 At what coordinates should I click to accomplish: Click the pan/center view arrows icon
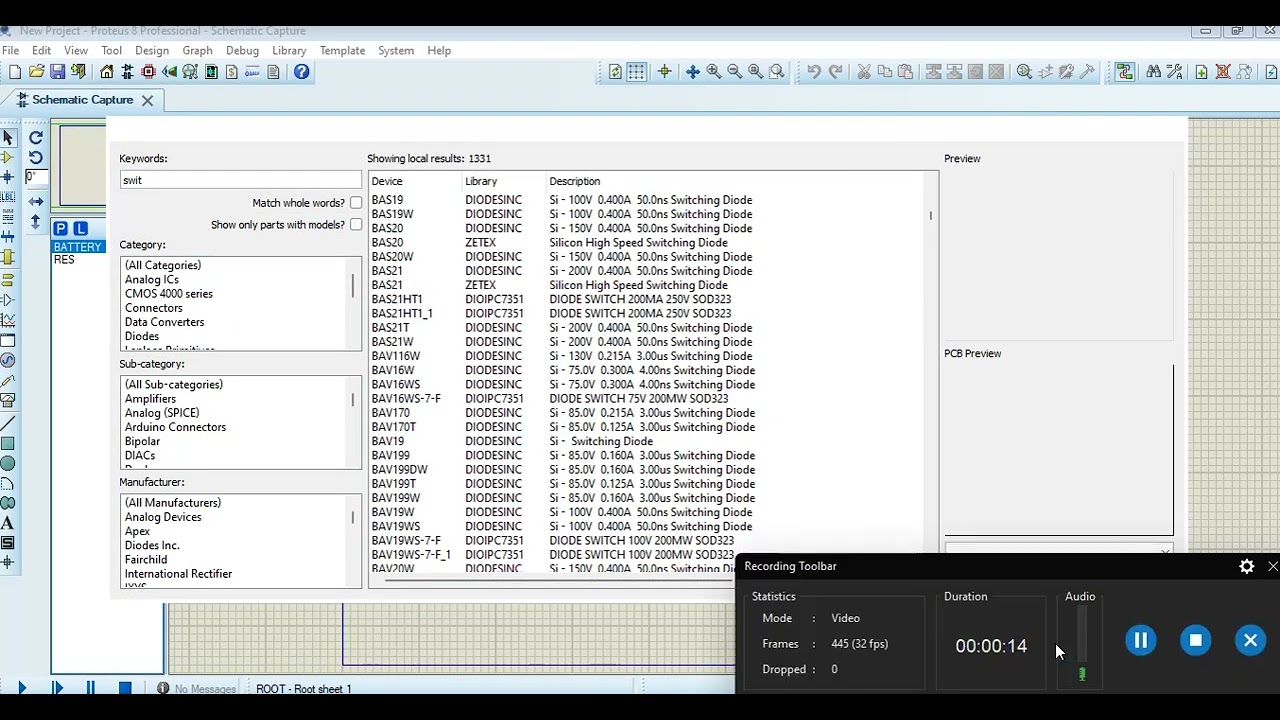pos(692,72)
